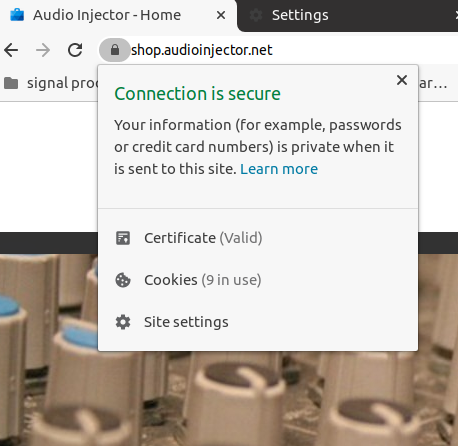Click the Settings tab gear icon
The height and width of the screenshot is (446, 458).
pos(256,15)
